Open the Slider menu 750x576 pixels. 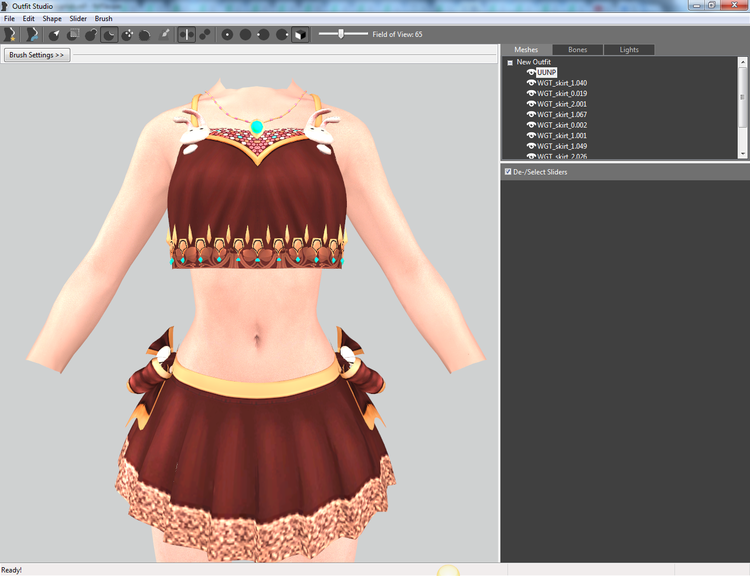pyautogui.click(x=78, y=19)
